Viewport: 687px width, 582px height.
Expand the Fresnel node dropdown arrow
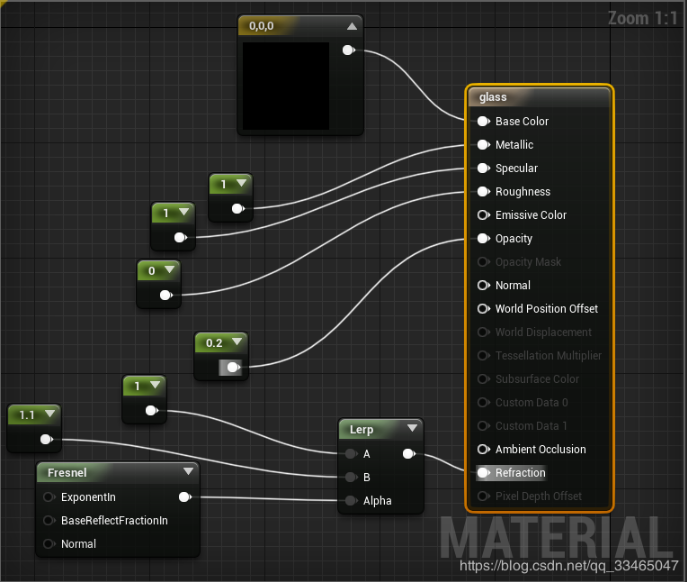coord(188,472)
